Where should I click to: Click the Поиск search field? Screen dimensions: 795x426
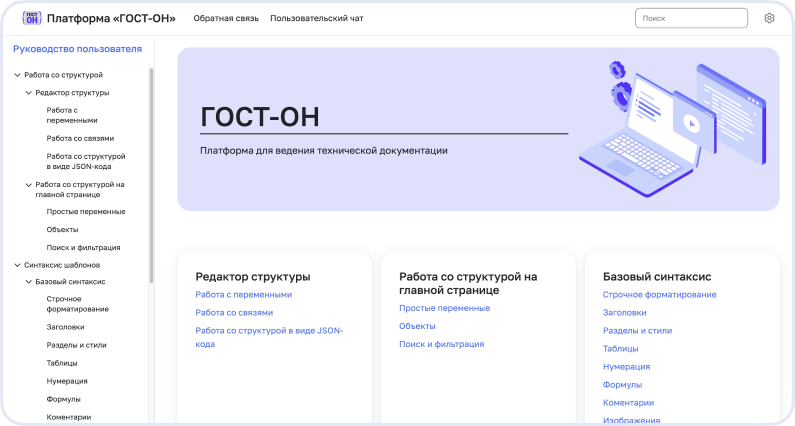[x=691, y=18]
